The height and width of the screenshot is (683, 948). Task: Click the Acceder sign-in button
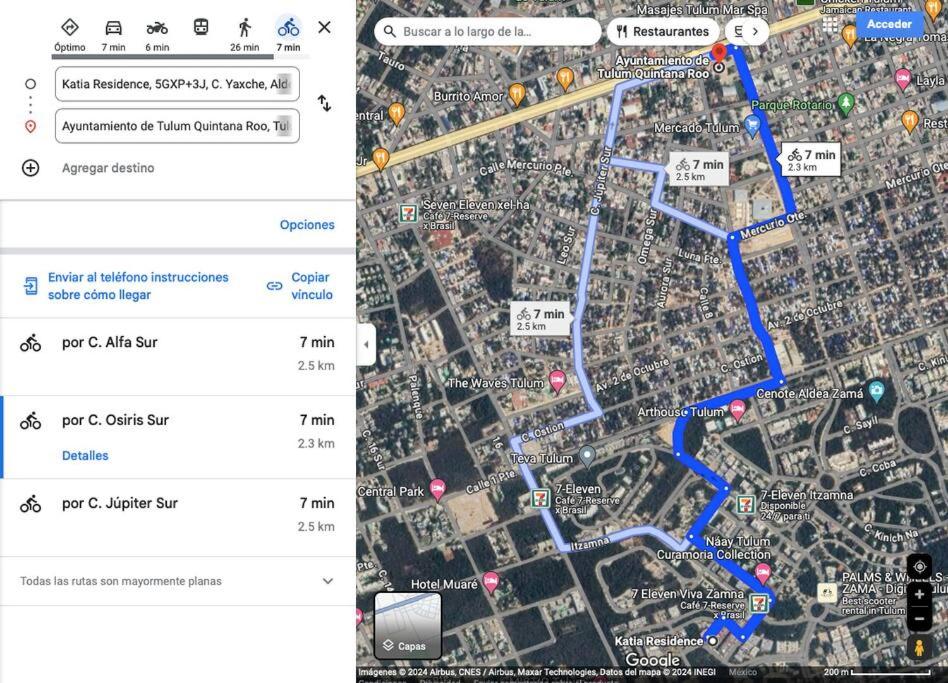tap(889, 24)
